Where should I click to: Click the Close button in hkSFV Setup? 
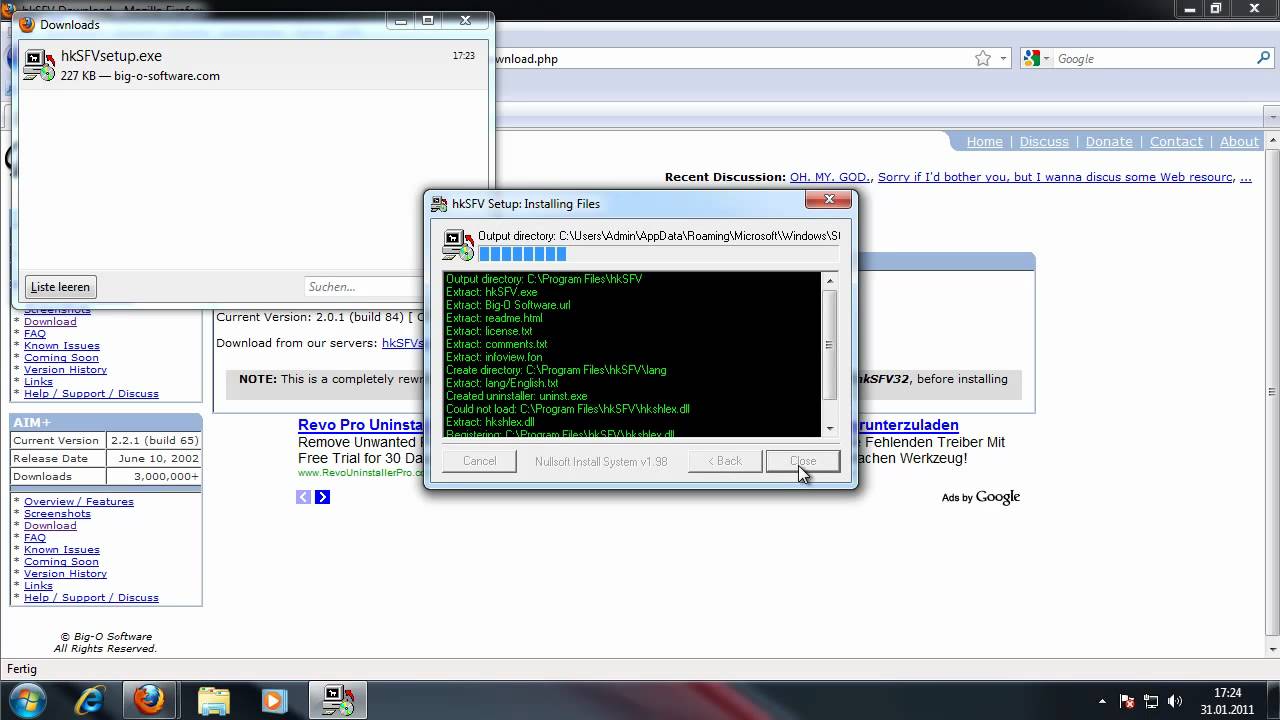(802, 461)
